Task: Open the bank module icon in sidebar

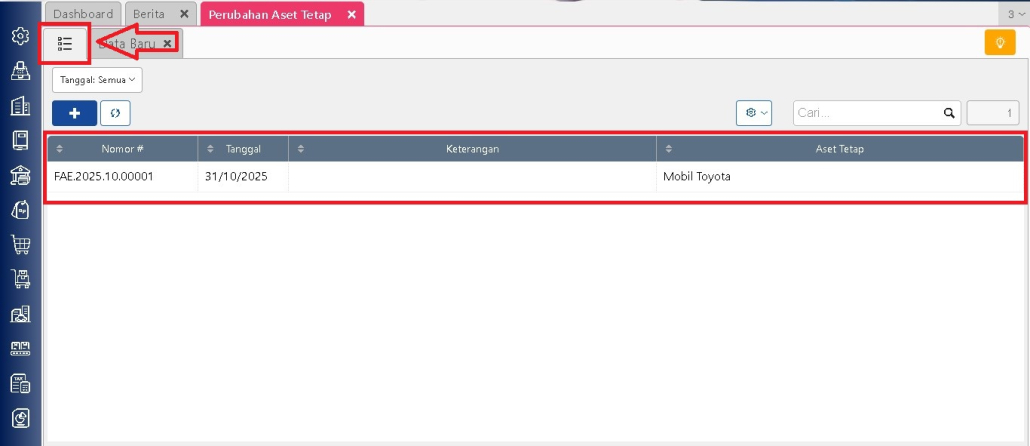Action: pyautogui.click(x=20, y=175)
